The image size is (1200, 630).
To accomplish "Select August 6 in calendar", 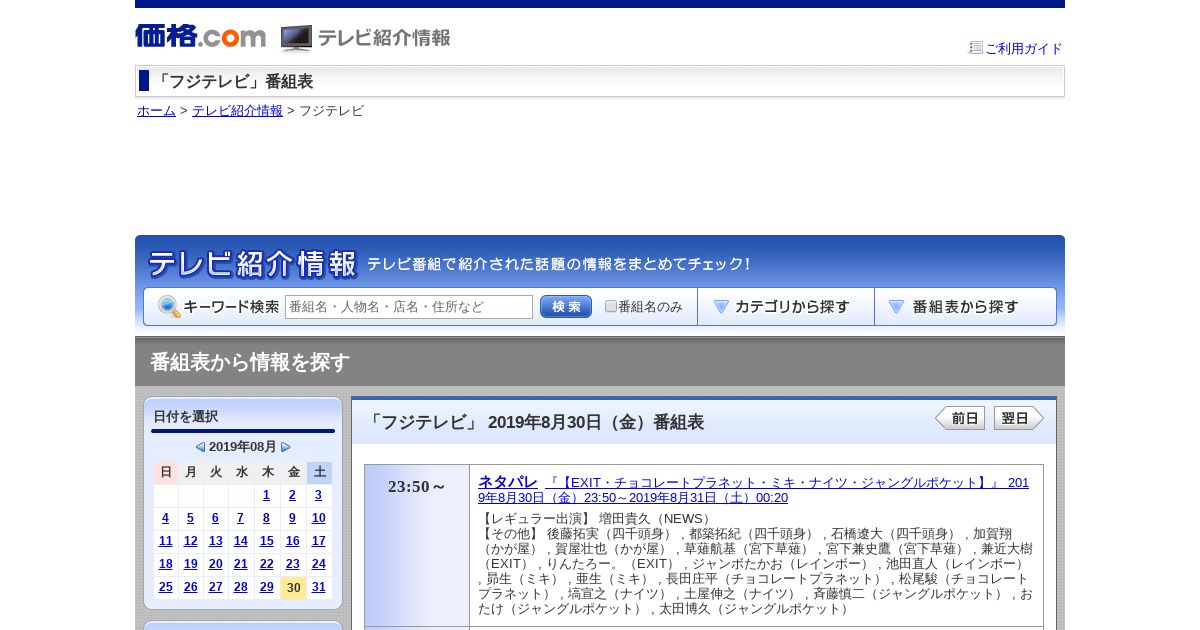I will pyautogui.click(x=215, y=518).
